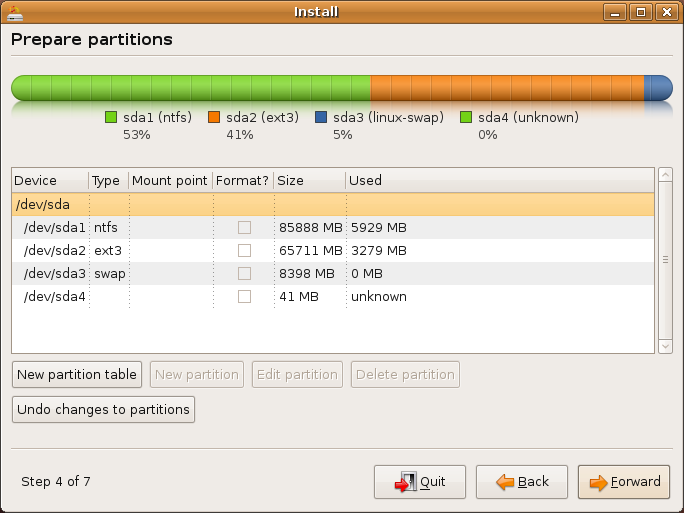Click the installer icon in title bar
This screenshot has width=684, height=513.
click(x=14, y=13)
